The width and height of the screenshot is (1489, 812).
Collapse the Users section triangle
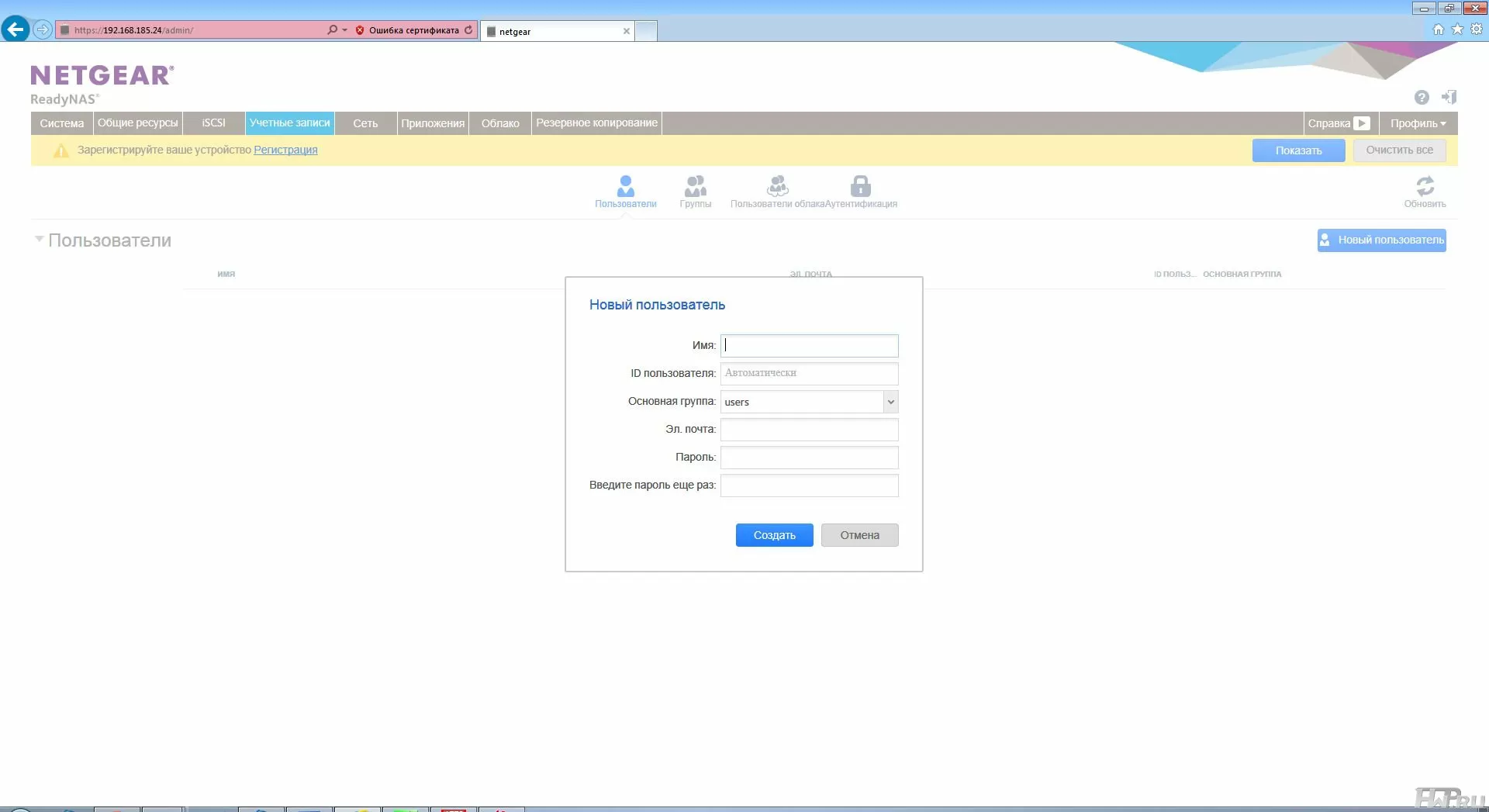point(39,240)
